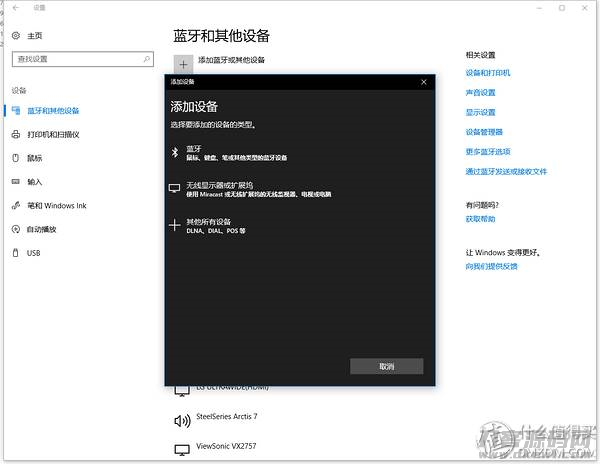The height and width of the screenshot is (464, 600).
Task: Open the 自动播放 settings page
Action: click(x=41, y=229)
